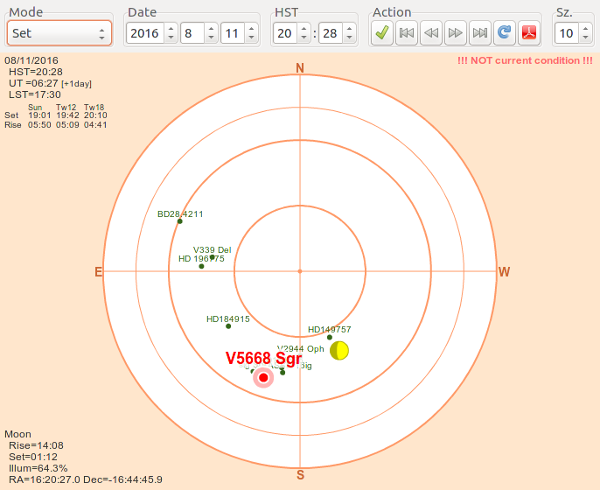Click the fast-forward double-arrow button
This screenshot has height=490, width=600.
coord(455,33)
